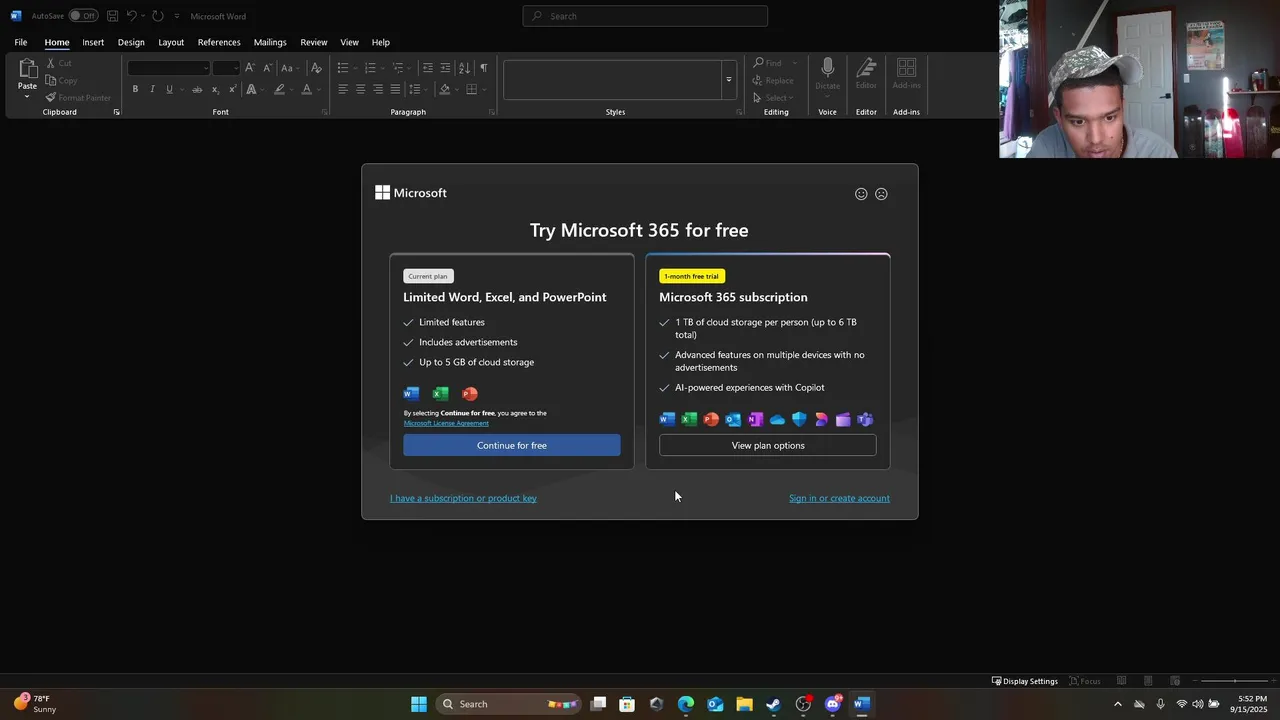This screenshot has width=1280, height=720.
Task: Toggle Show/Hide paragraph marks
Action: coord(483,67)
